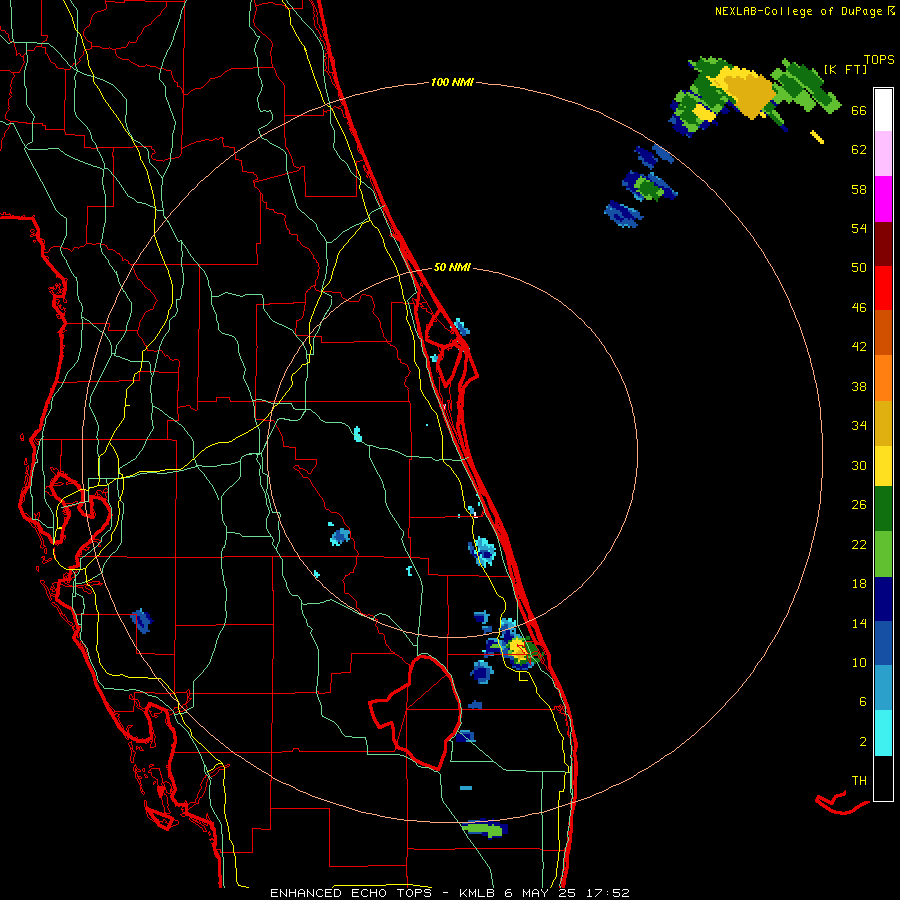Click the light orange legend swatch

[883, 378]
